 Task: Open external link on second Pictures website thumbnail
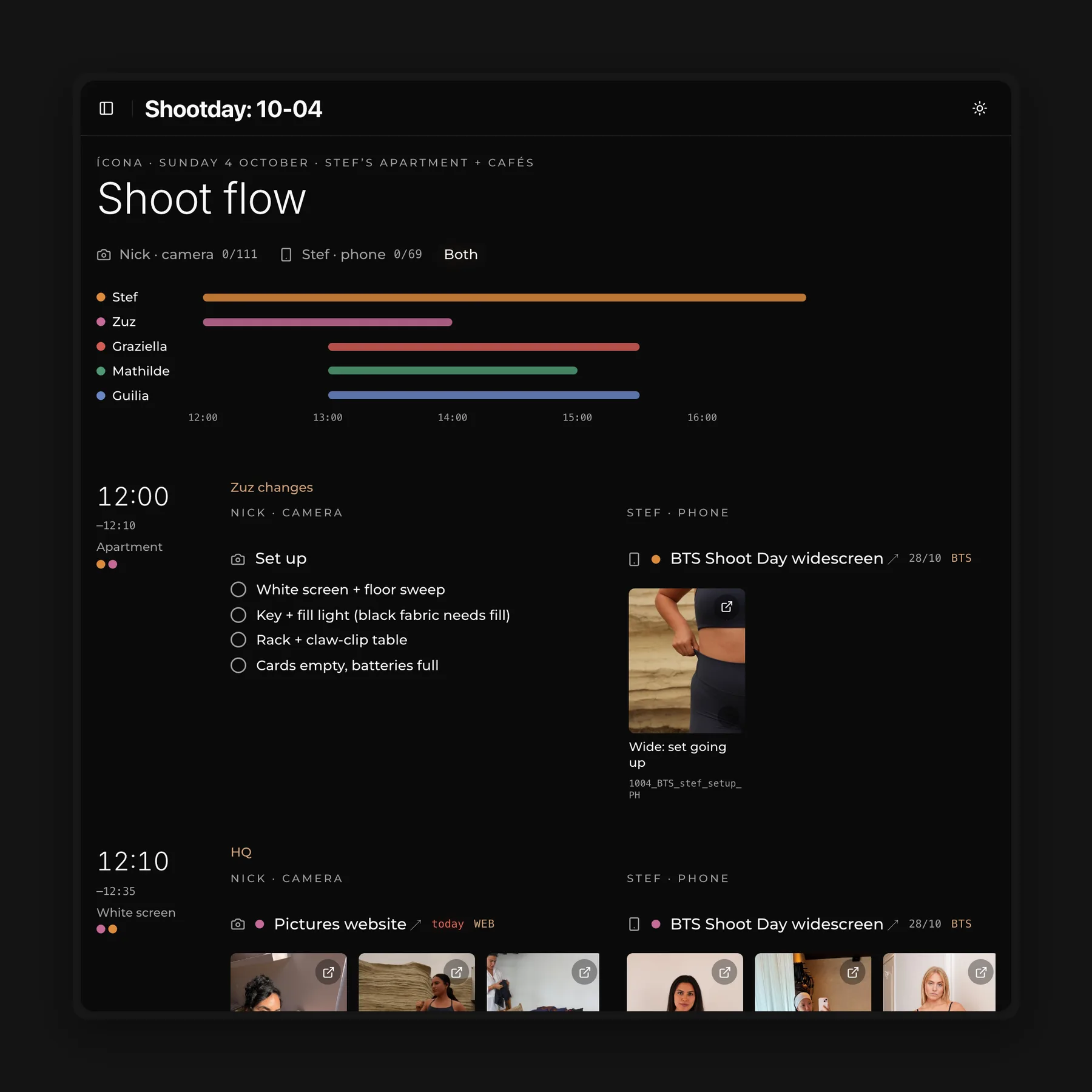[x=456, y=972]
